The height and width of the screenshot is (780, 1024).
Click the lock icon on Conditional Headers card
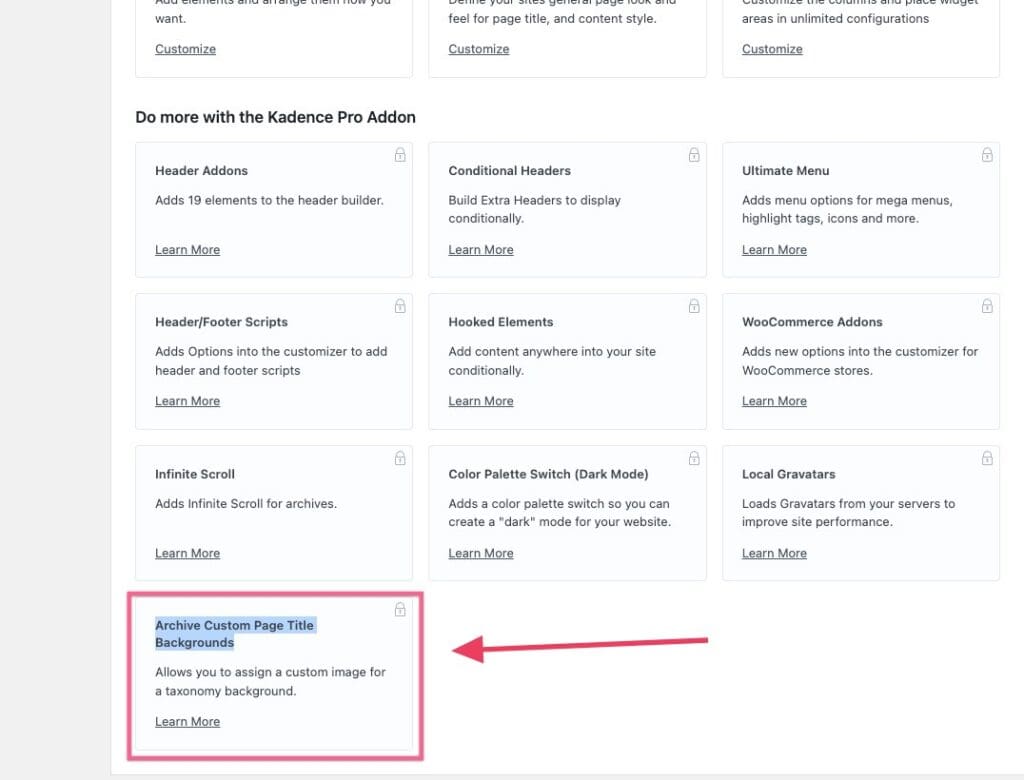click(x=693, y=155)
